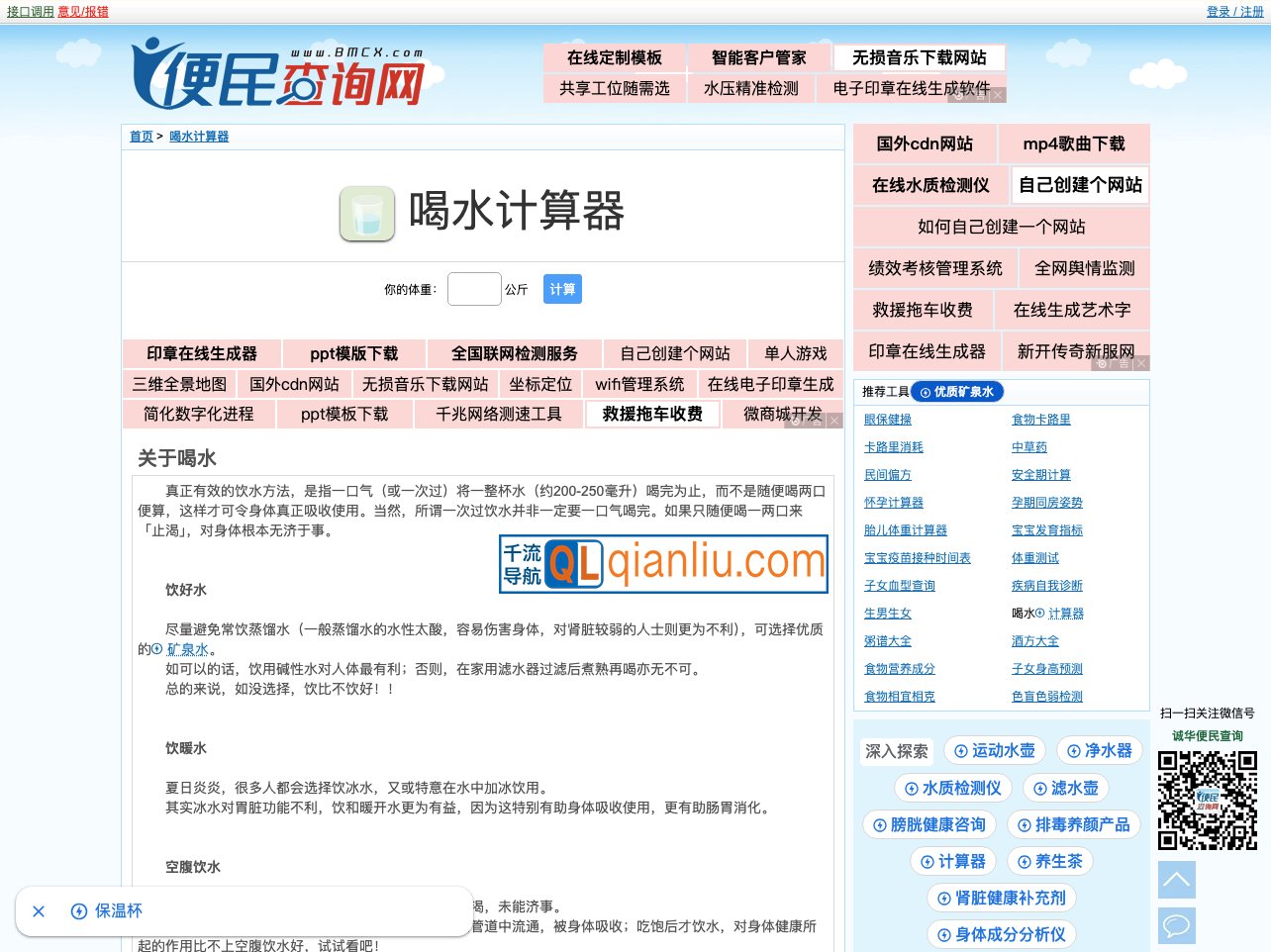Open the speech bubble feedback icon
This screenshot has width=1271, height=952.
click(x=1176, y=925)
